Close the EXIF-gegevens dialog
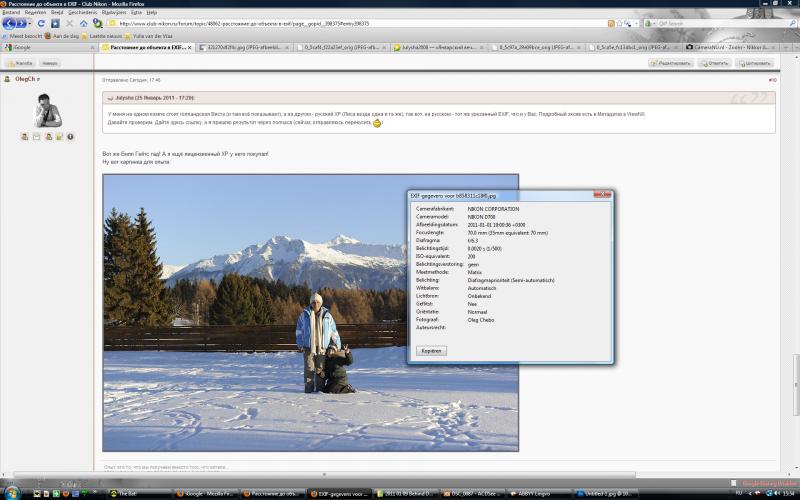Image resolution: width=800 pixels, height=500 pixels. coord(602,194)
